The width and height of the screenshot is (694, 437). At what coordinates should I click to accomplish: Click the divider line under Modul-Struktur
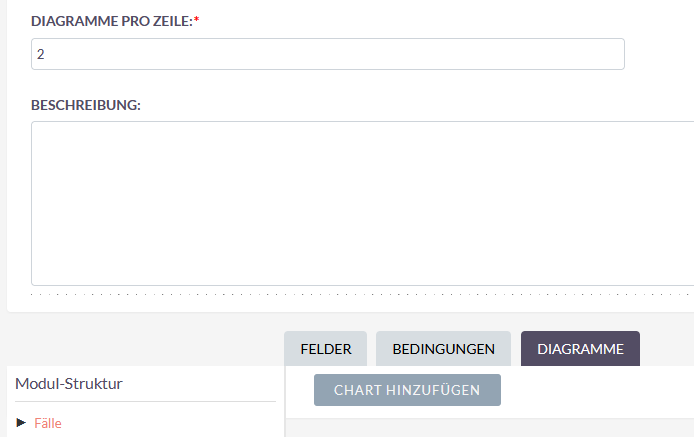pyautogui.click(x=145, y=402)
